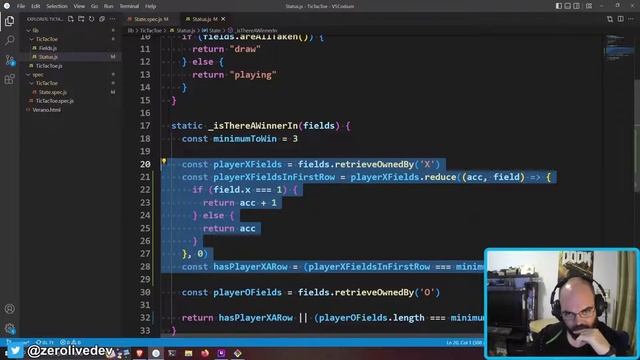Image resolution: width=640 pixels, height=360 pixels.
Task: Click source control sync status item
Action: pos(45,342)
